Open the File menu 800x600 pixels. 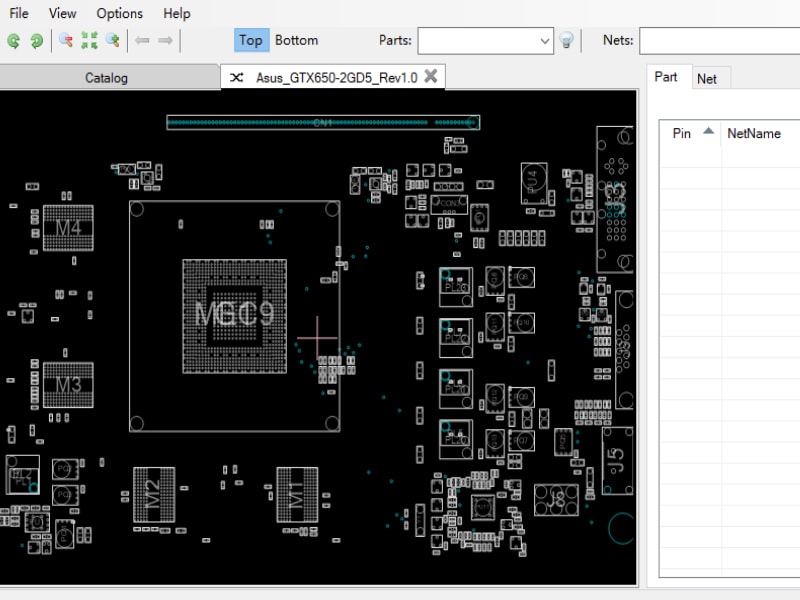point(19,13)
